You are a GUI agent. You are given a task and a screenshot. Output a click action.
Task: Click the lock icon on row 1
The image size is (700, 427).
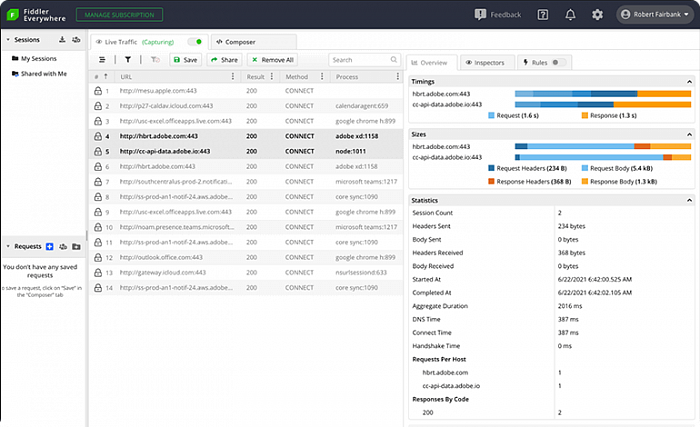coord(98,91)
